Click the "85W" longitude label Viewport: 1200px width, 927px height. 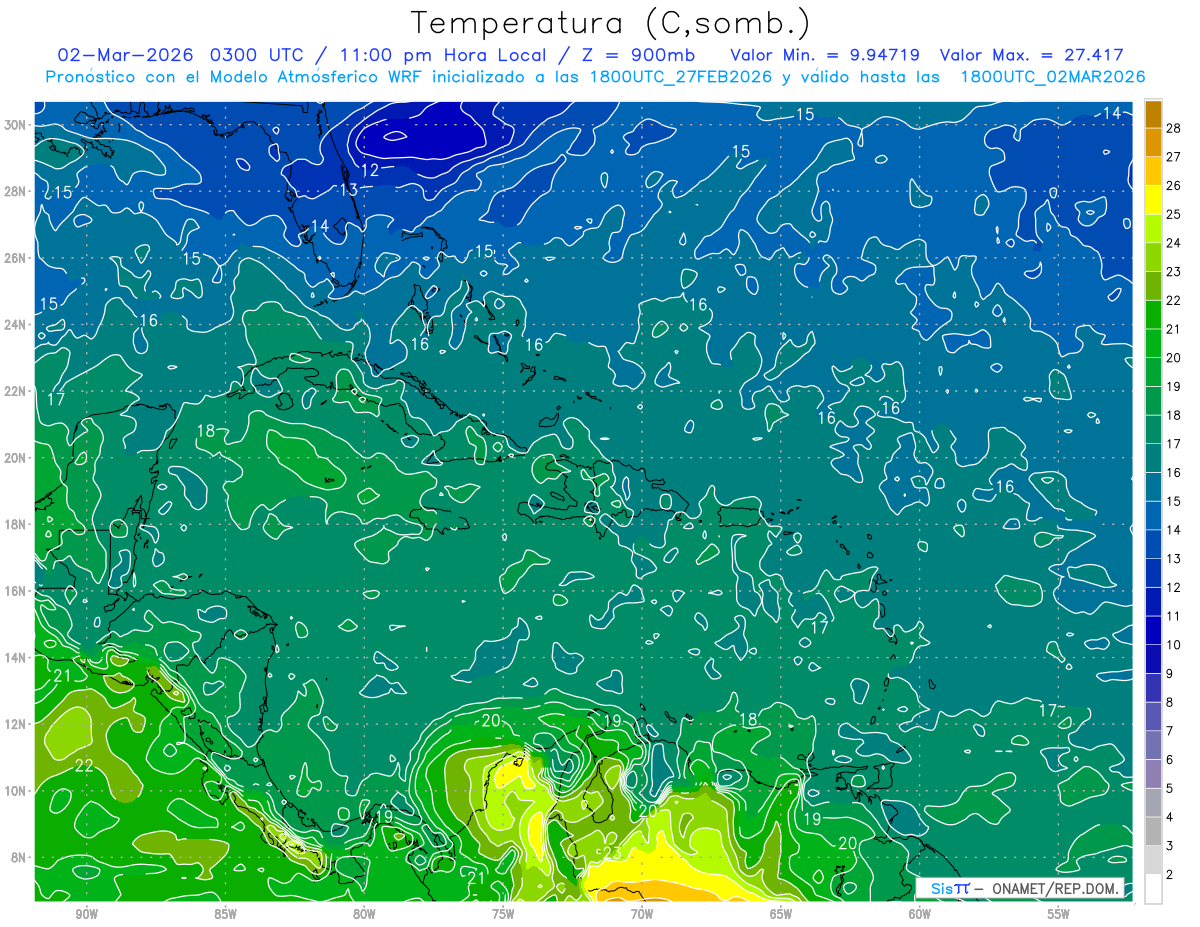pos(225,914)
